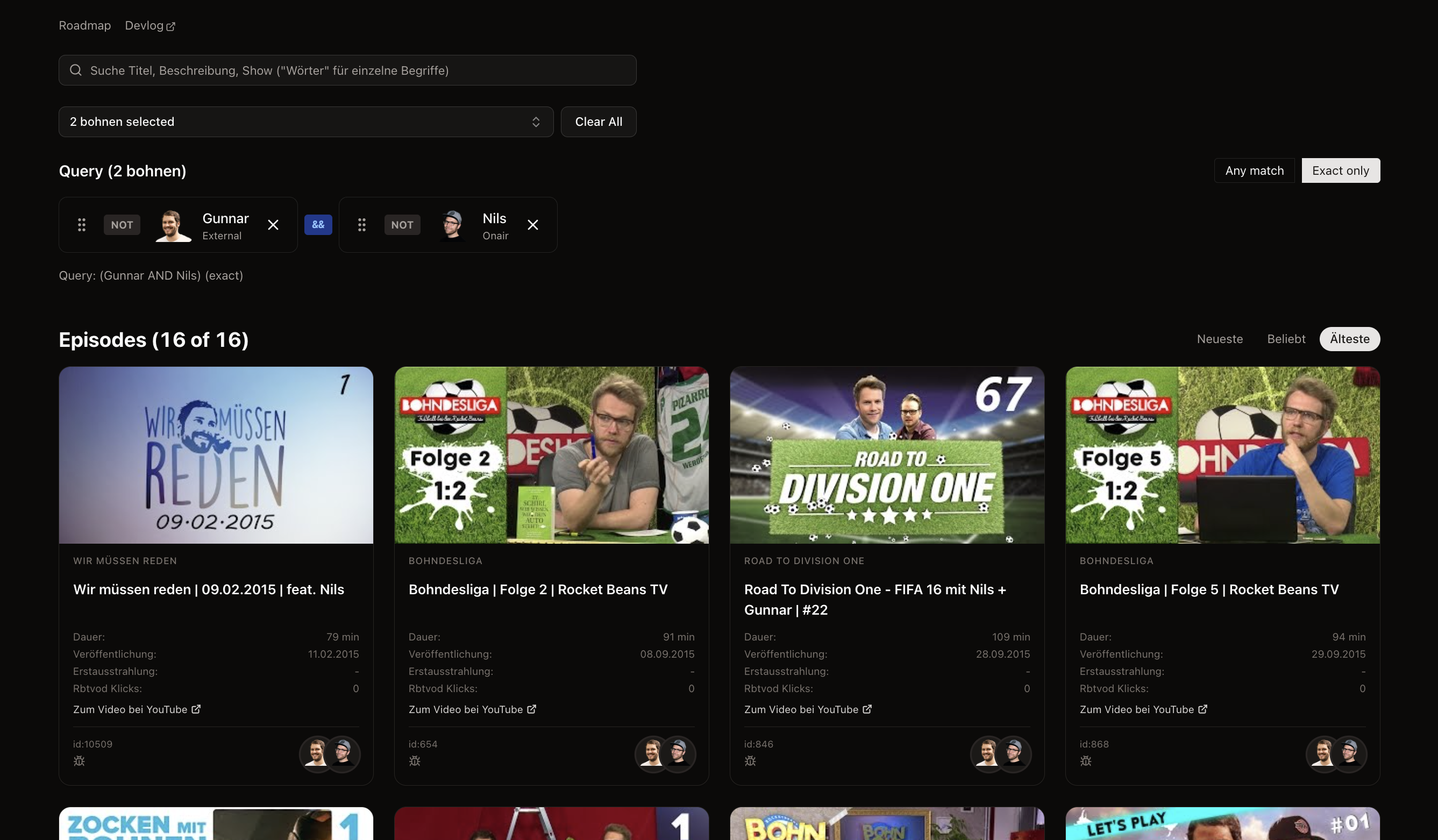Toggle NOT on the Gunnar chip

[122, 225]
